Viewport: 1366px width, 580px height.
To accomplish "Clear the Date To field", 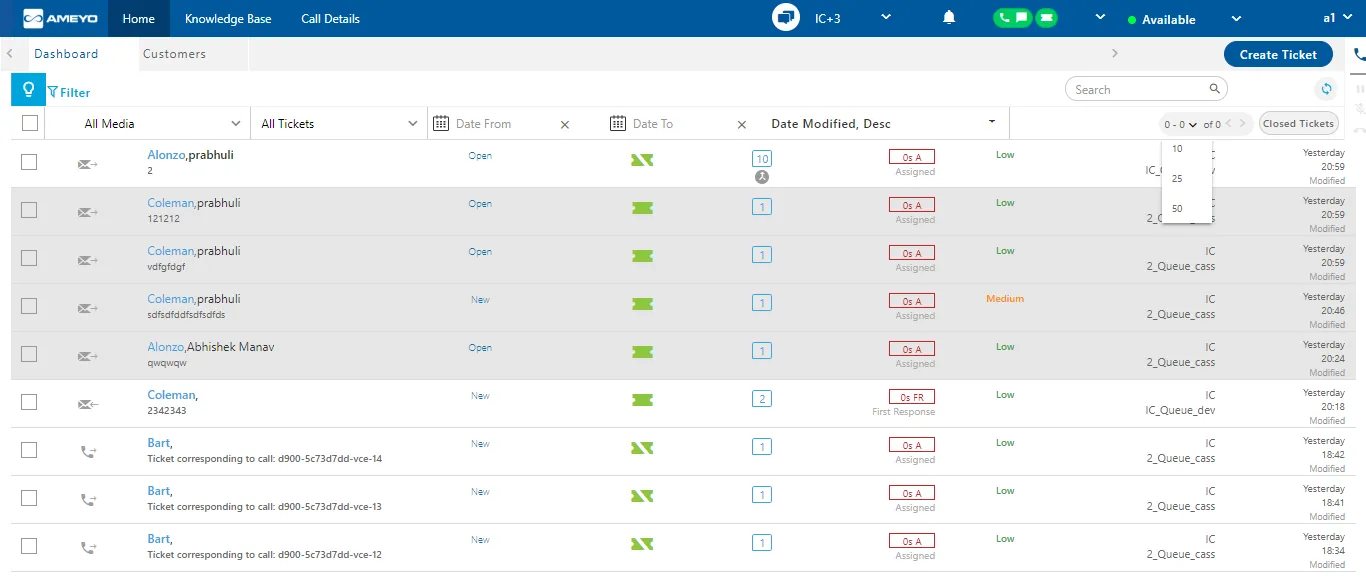I will [742, 124].
